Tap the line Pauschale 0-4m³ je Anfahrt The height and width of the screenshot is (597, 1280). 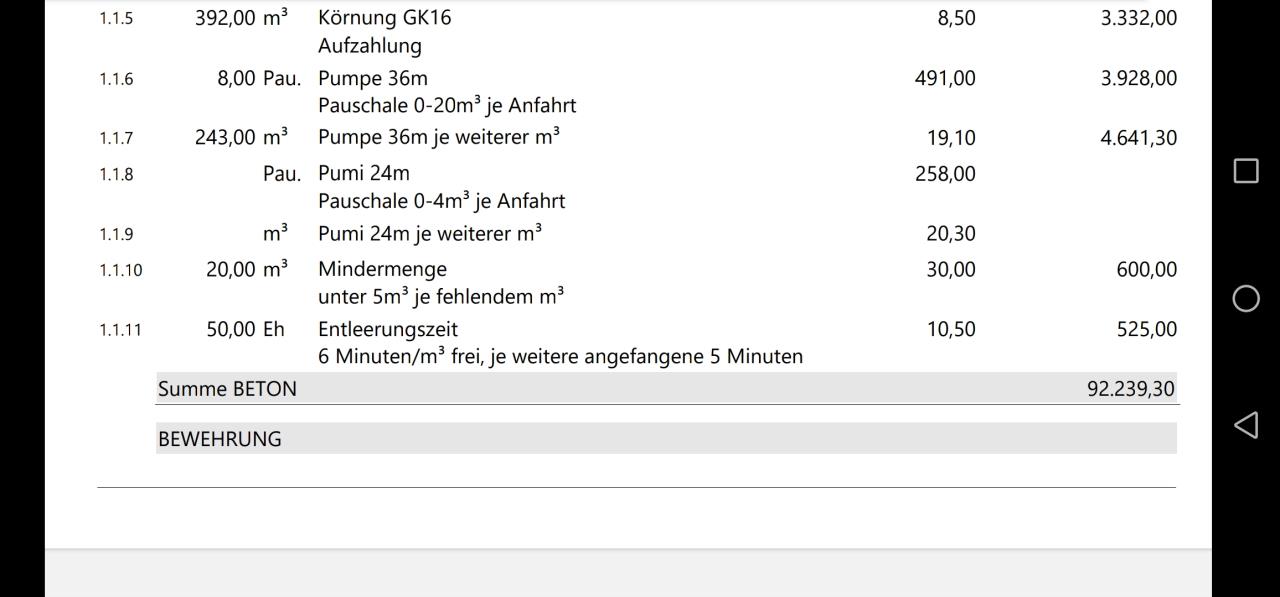tap(441, 200)
